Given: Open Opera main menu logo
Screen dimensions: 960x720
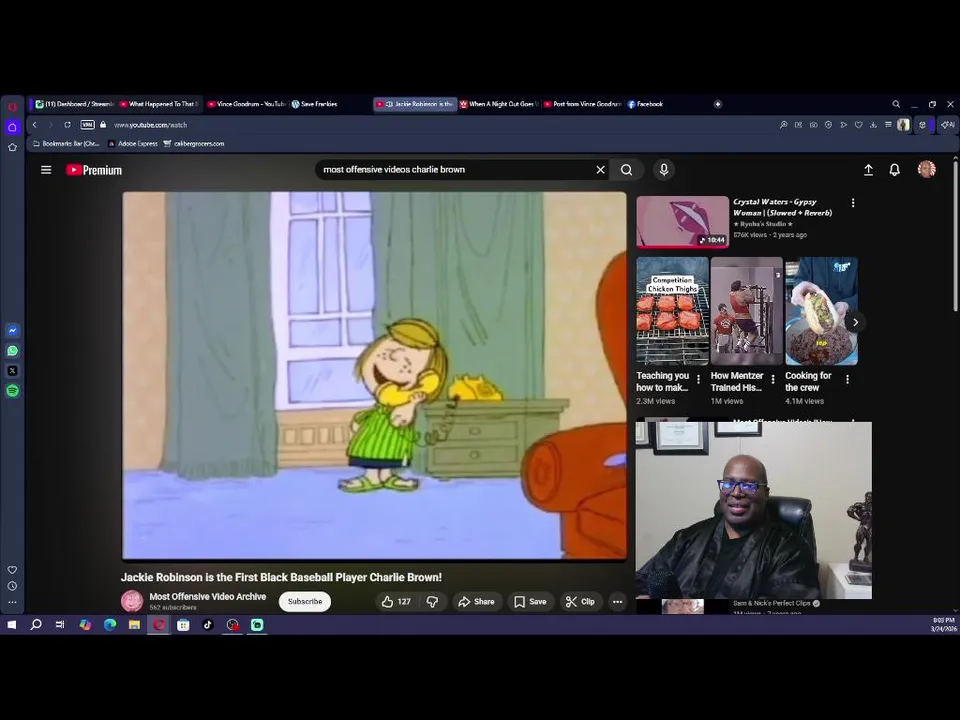Looking at the screenshot, I should tap(12, 107).
